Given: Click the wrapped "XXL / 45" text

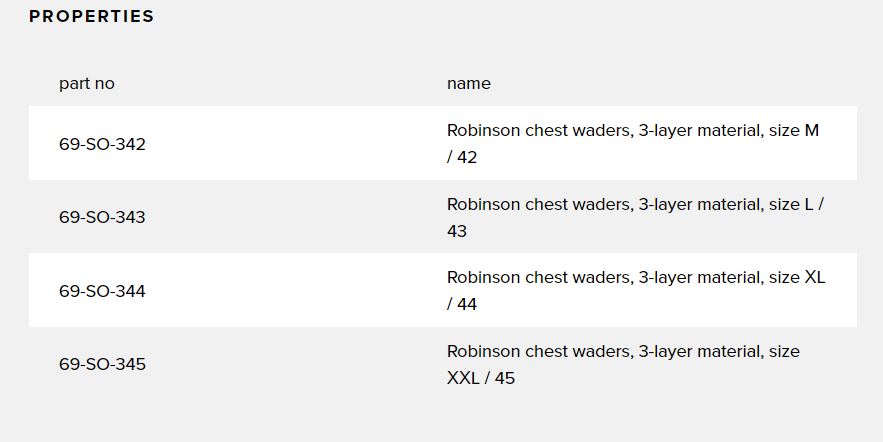Looking at the screenshot, I should tap(481, 378).
